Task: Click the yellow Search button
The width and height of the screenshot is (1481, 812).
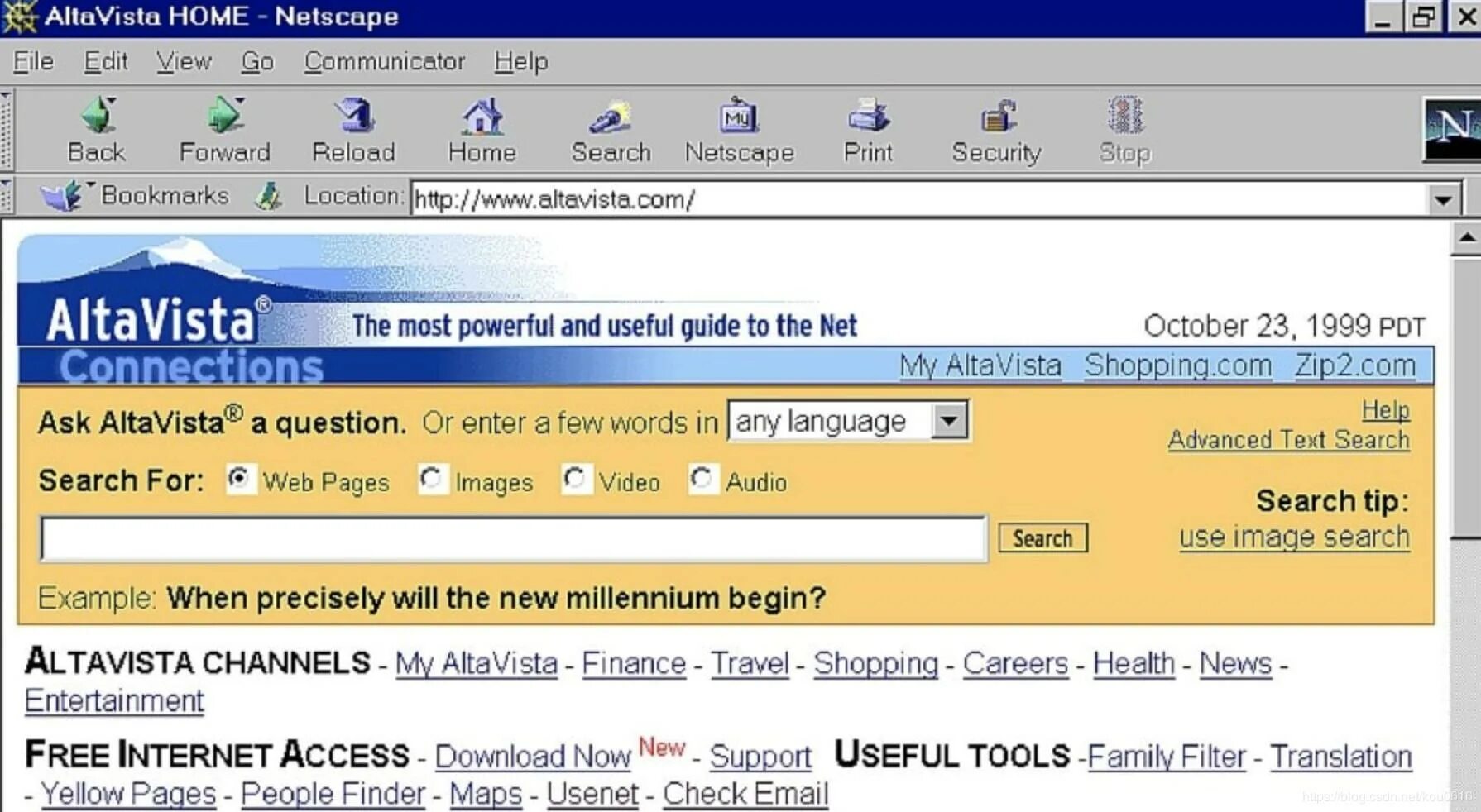Action: coord(1042,538)
